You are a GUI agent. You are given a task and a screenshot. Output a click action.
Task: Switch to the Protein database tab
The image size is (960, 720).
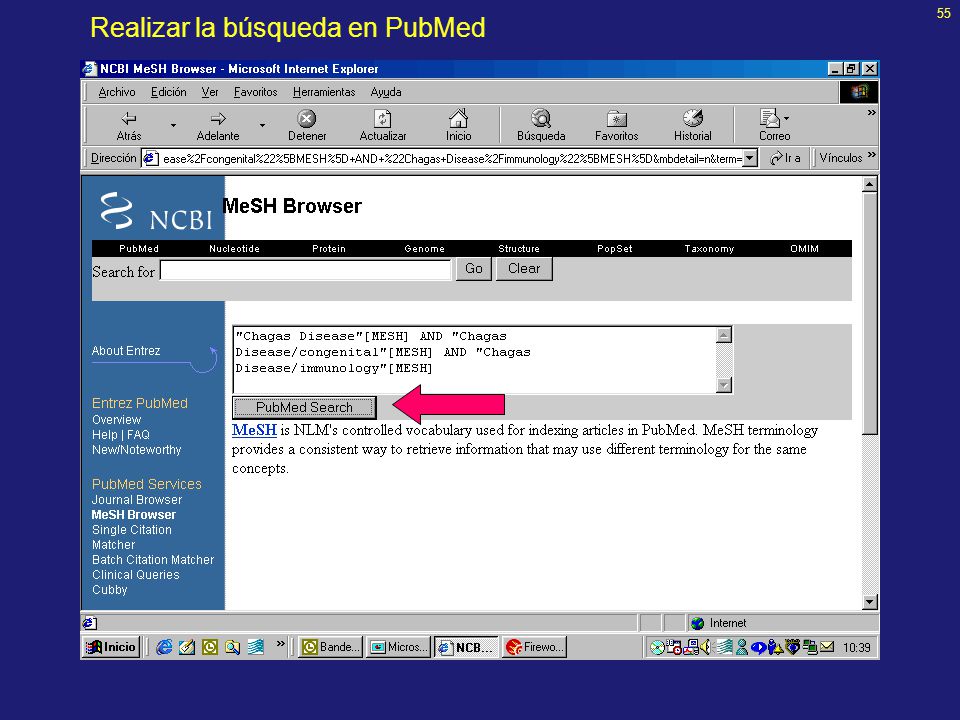pos(329,249)
